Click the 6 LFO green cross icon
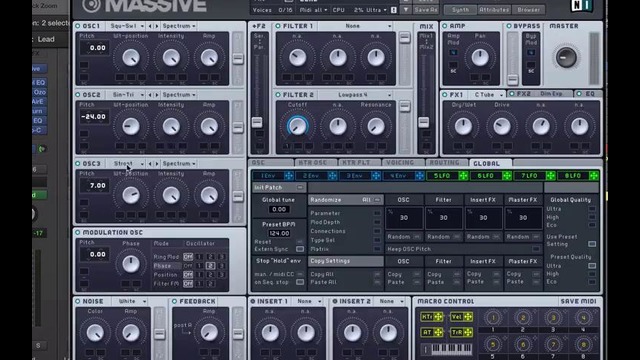This screenshot has width=640, height=360. (x=507, y=176)
